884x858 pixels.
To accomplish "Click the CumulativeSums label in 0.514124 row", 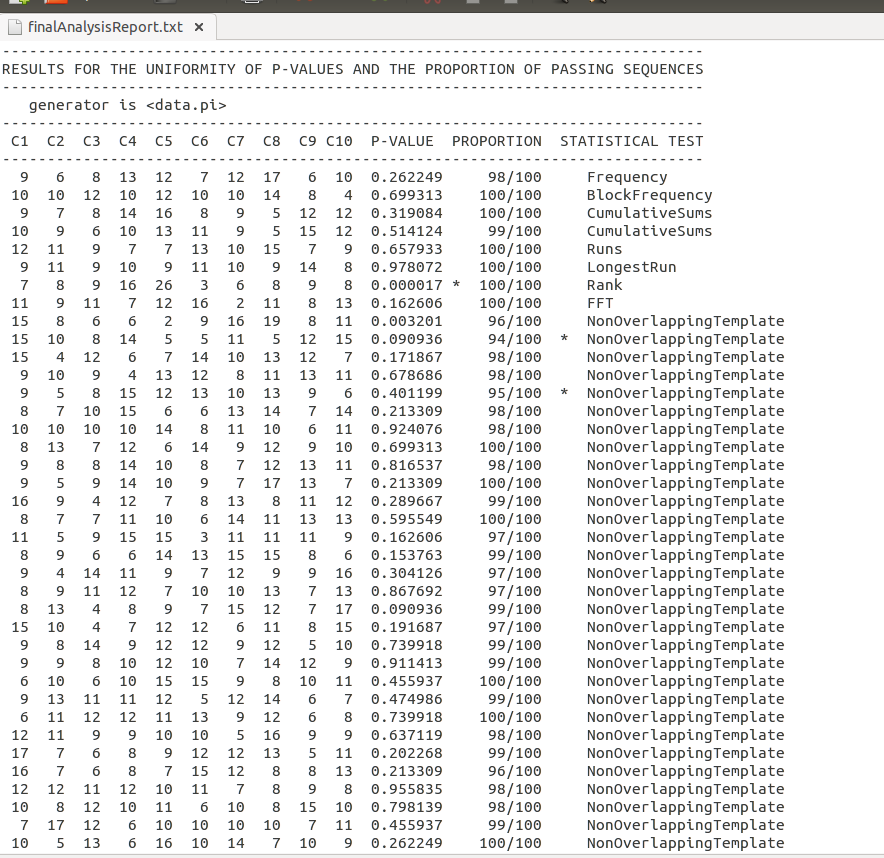I will pos(649,231).
